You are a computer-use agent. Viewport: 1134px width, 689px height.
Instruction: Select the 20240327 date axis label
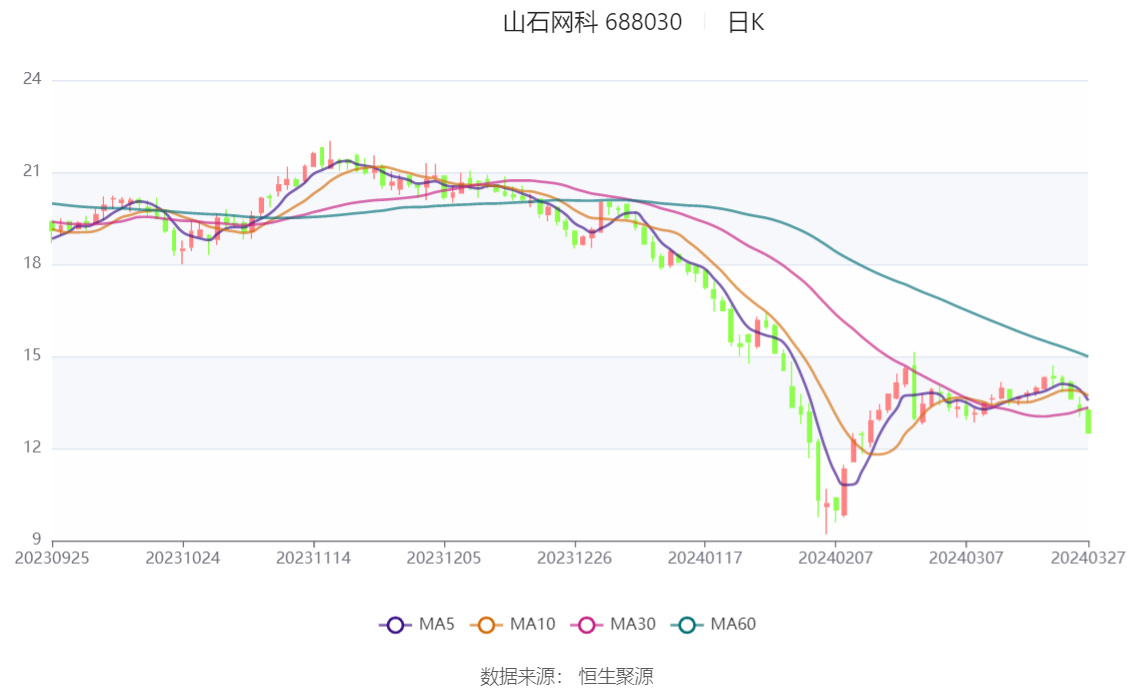point(1088,558)
